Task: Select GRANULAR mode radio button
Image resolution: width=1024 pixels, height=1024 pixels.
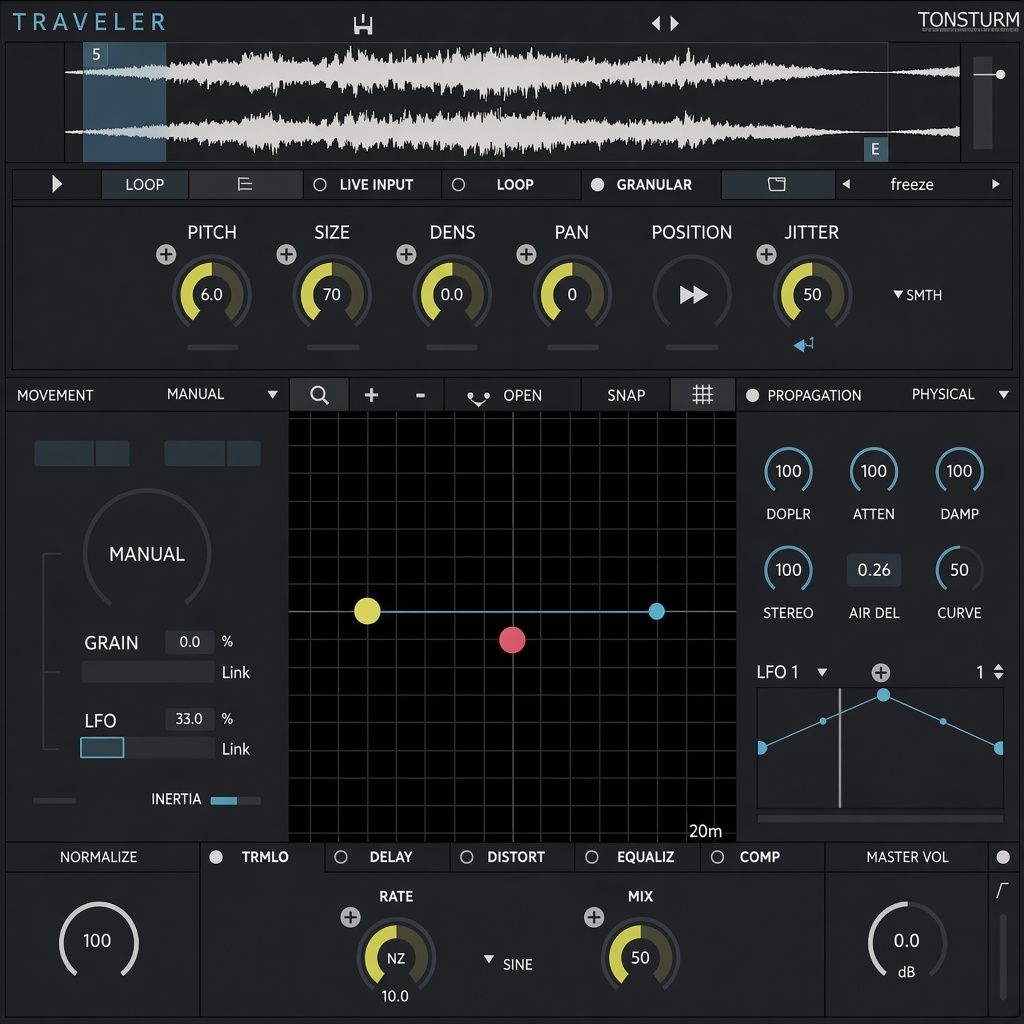Action: pyautogui.click(x=597, y=185)
